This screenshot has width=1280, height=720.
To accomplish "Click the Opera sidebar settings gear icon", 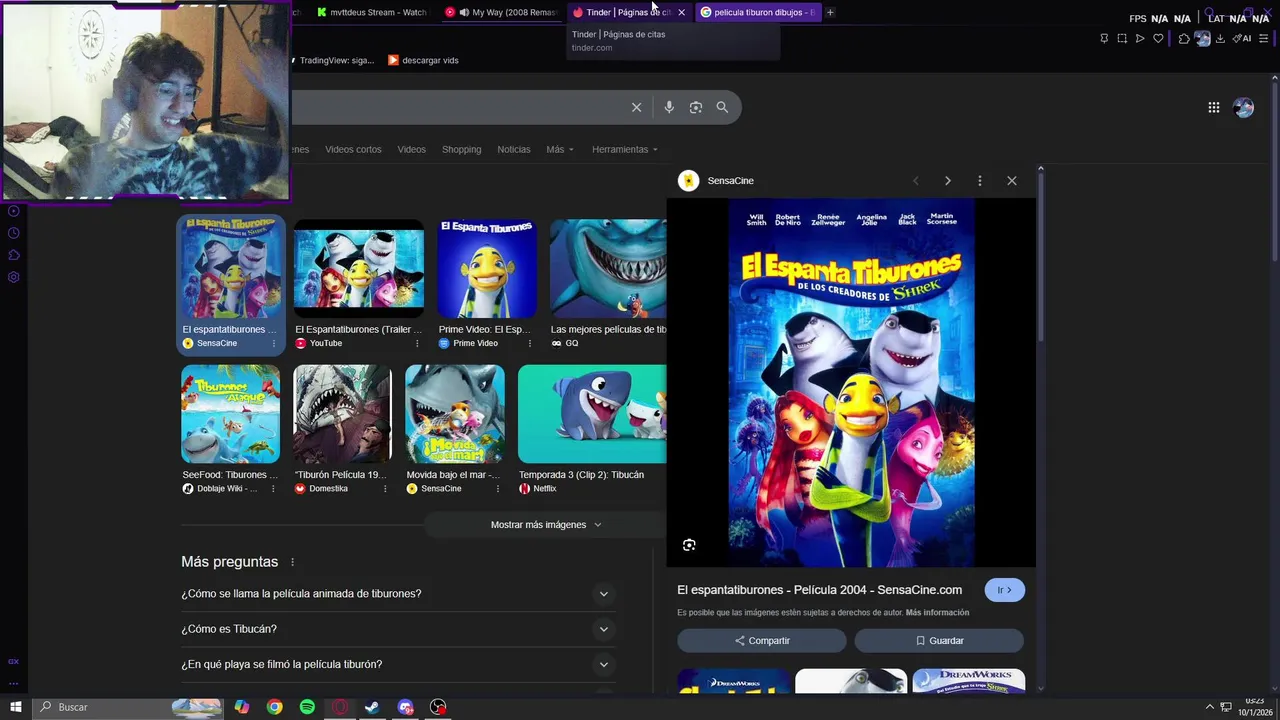I will (14, 277).
